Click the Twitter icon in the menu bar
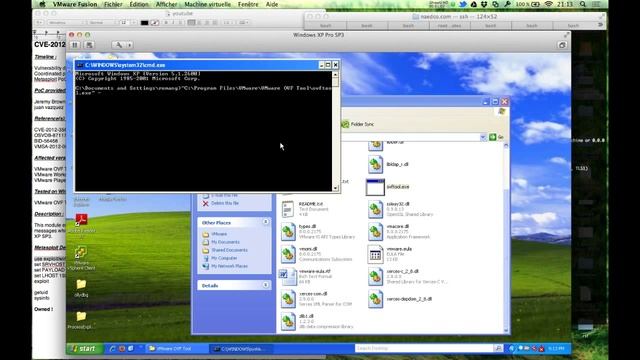The height and width of the screenshot is (360, 640). coord(463,4)
